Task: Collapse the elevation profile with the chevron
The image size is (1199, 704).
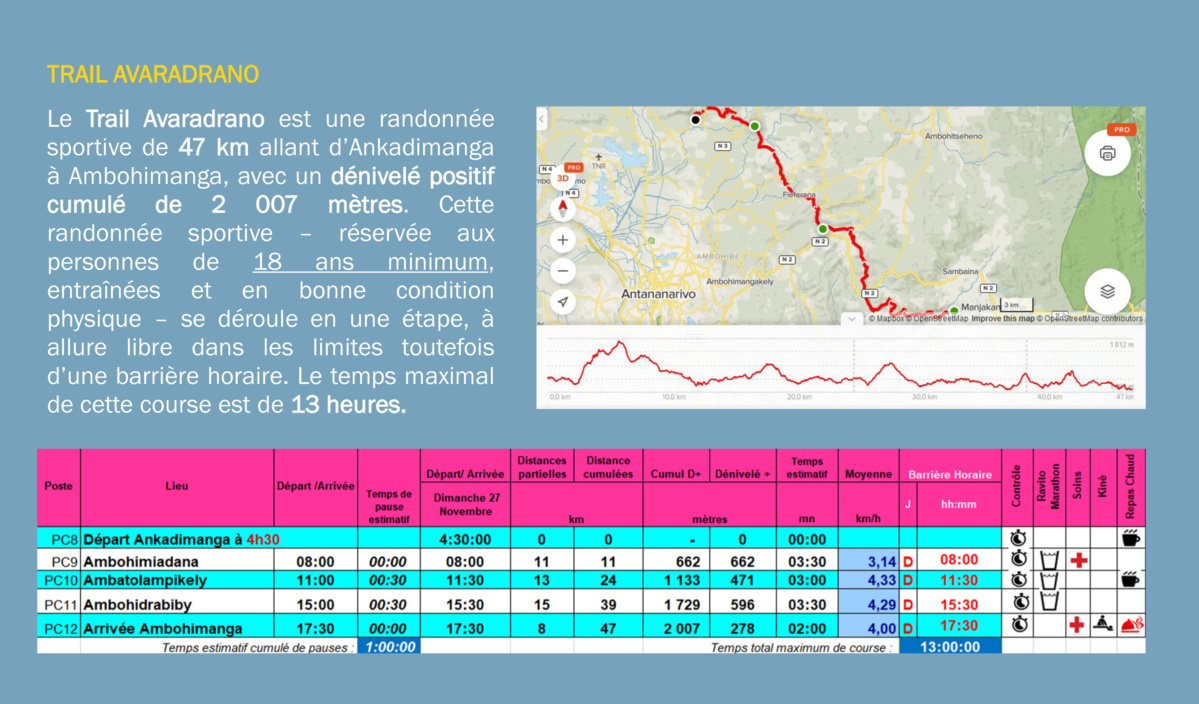Action: [x=851, y=319]
